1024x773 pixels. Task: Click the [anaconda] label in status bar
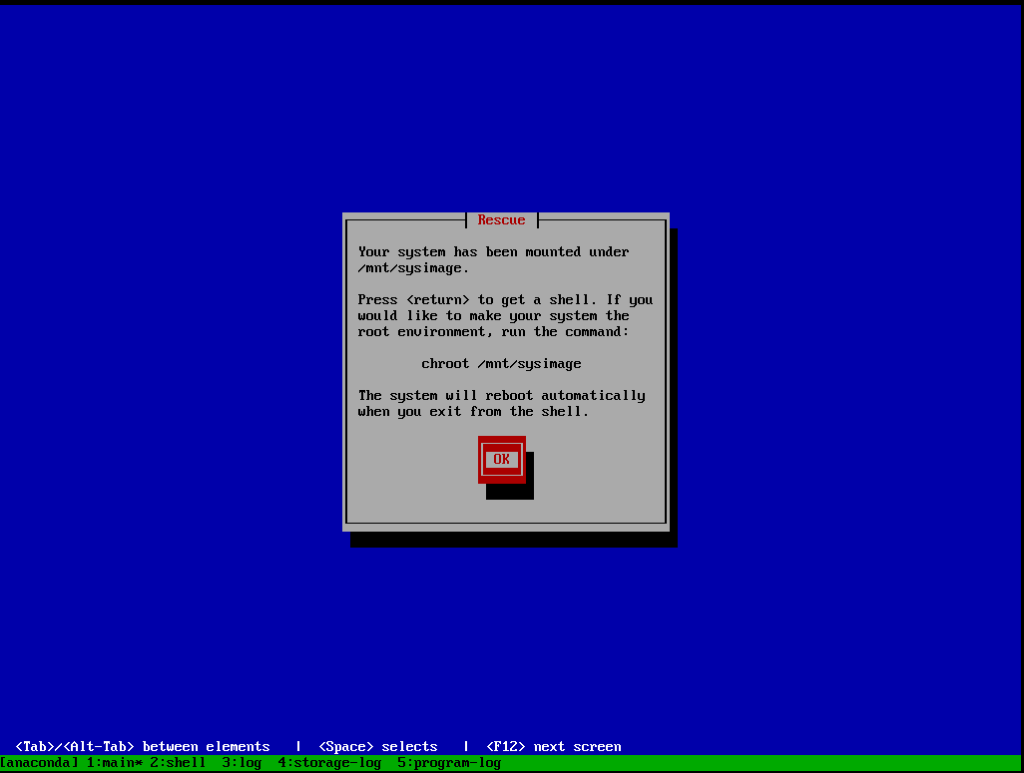[x=37, y=761]
